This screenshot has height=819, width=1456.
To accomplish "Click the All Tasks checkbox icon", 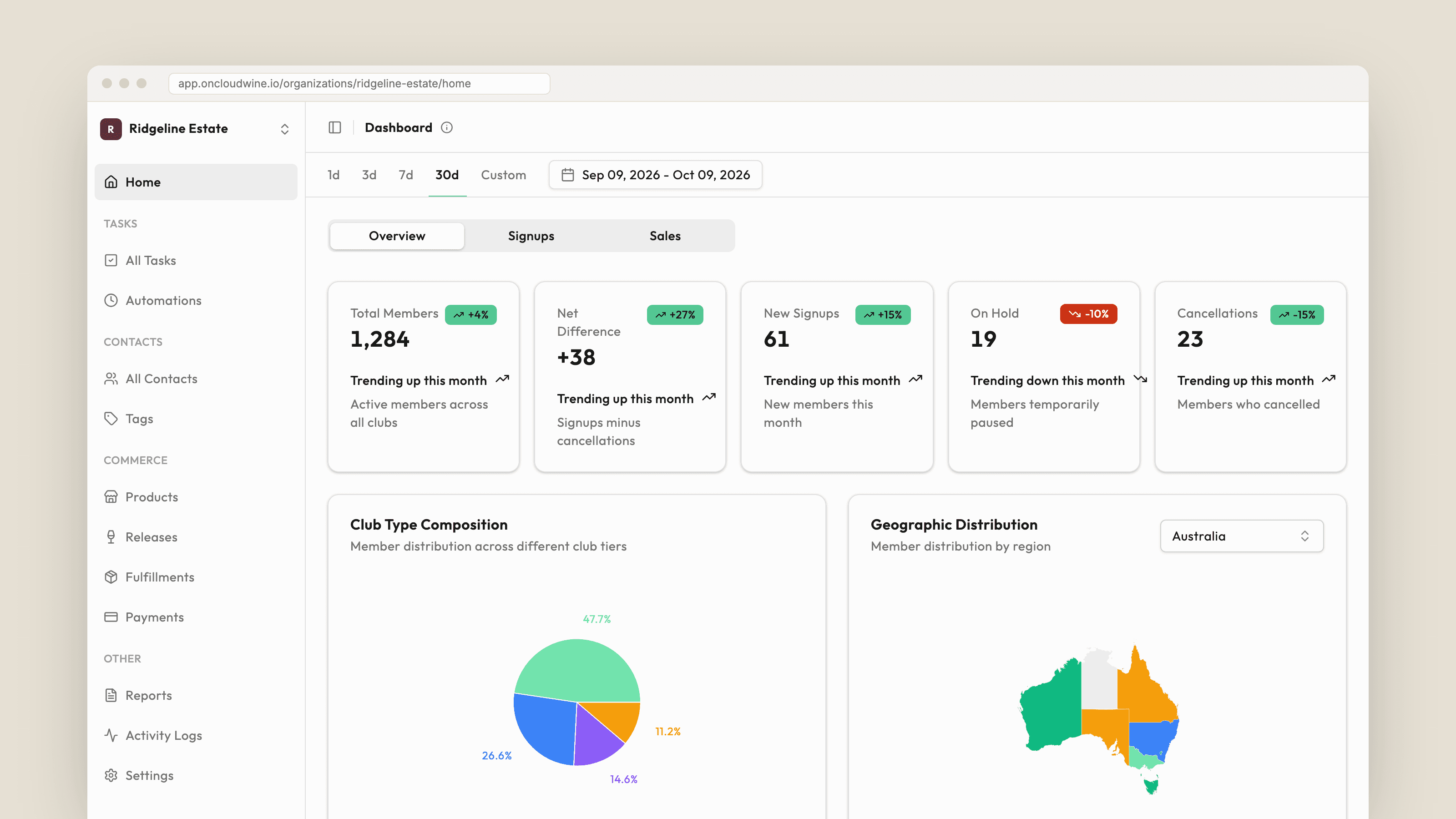I will [x=111, y=261].
